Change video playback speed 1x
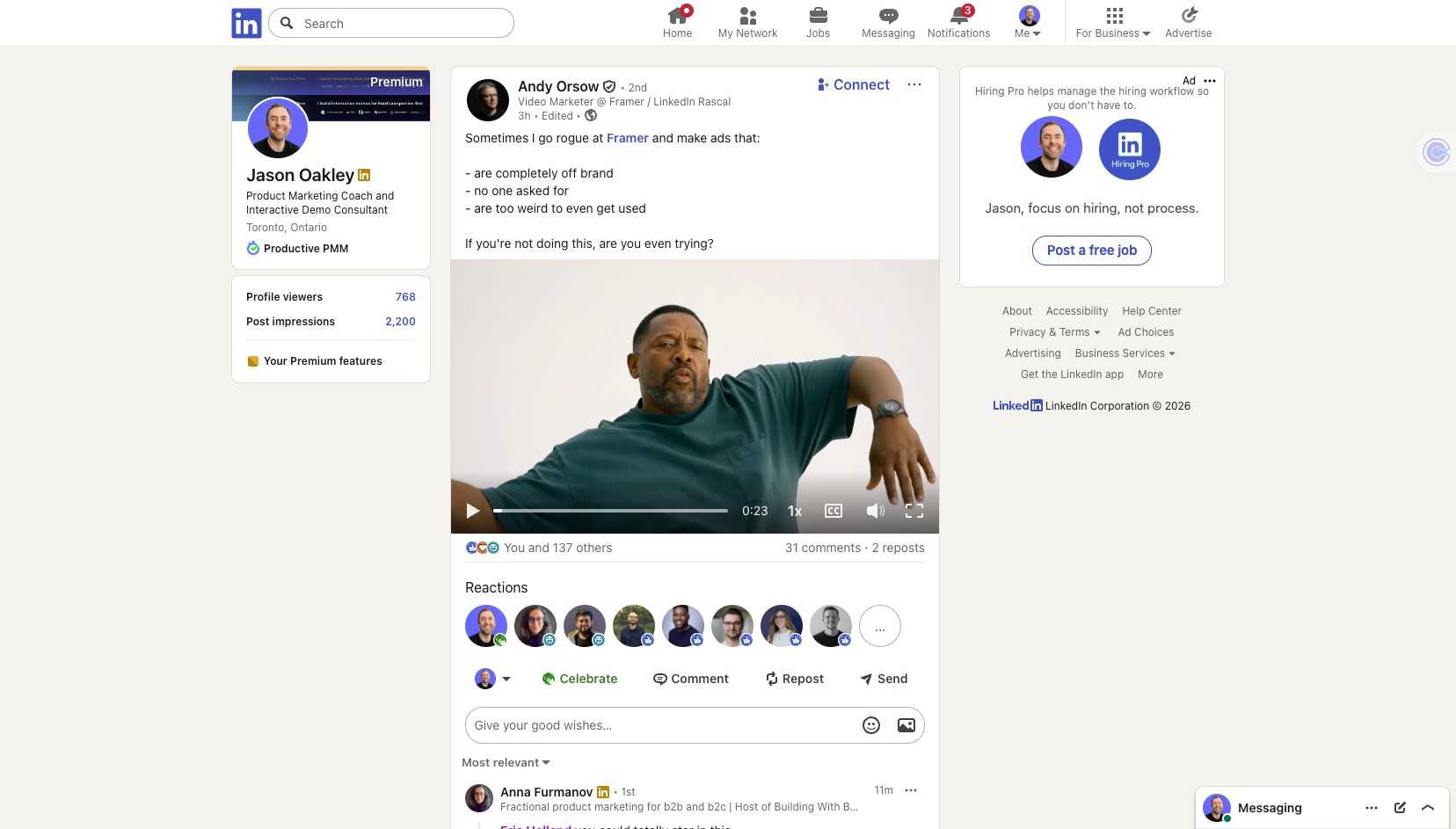Screen dimensions: 1456x829 (x=795, y=511)
